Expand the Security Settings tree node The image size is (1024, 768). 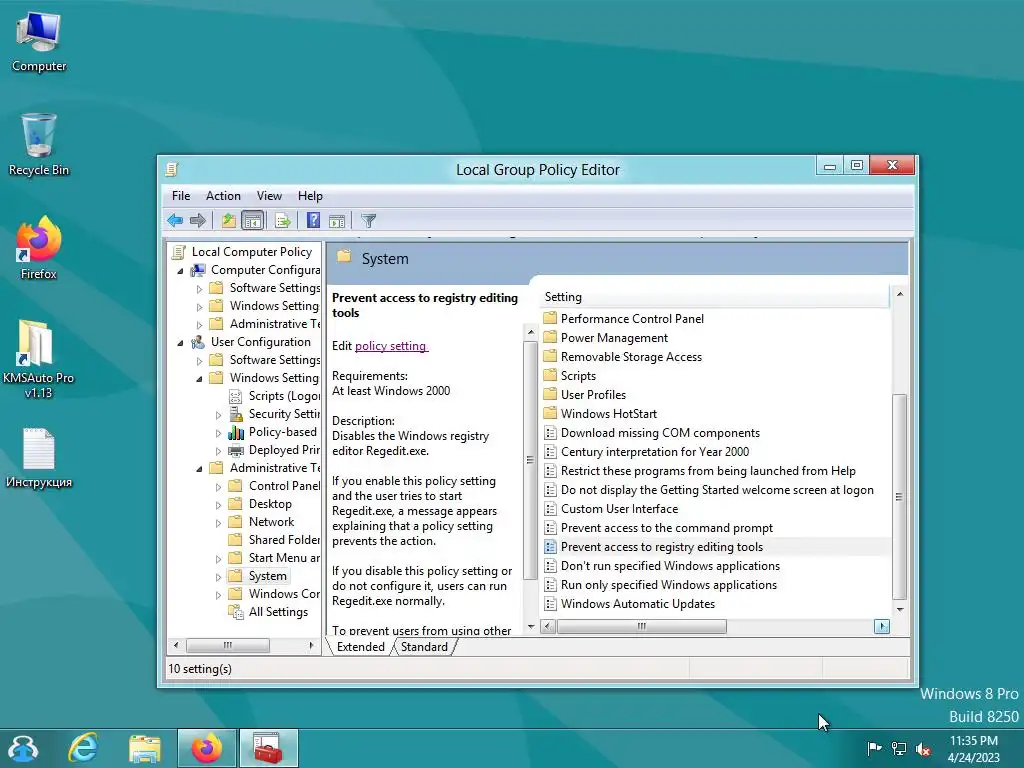pos(219,415)
